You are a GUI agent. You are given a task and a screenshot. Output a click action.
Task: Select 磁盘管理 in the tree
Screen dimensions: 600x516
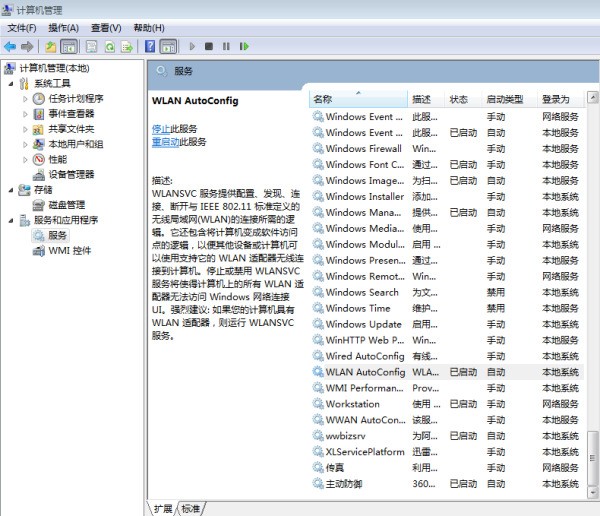[x=67, y=205]
